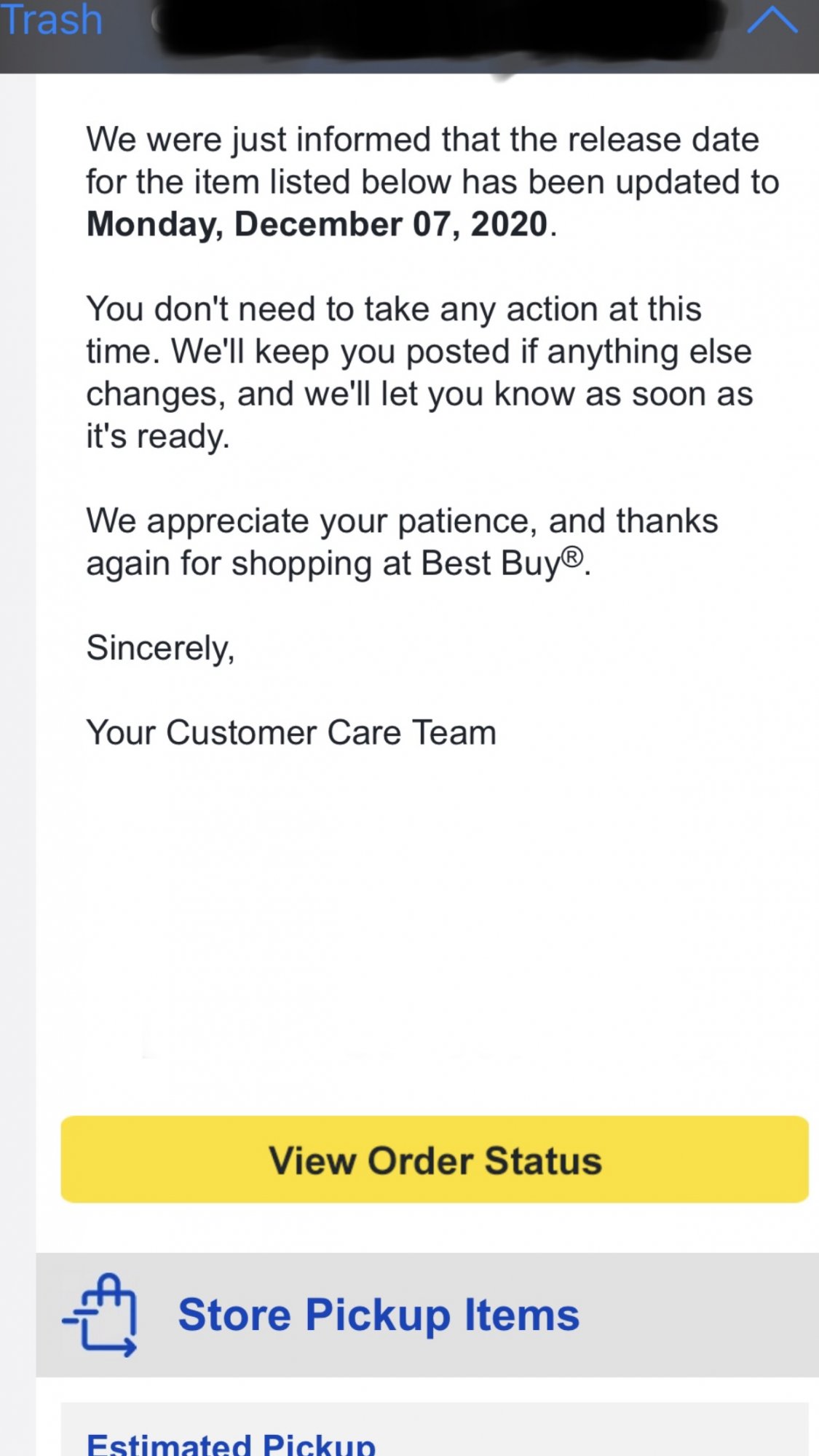819x1456 pixels.
Task: Open the View Order Status button
Action: [x=435, y=1159]
